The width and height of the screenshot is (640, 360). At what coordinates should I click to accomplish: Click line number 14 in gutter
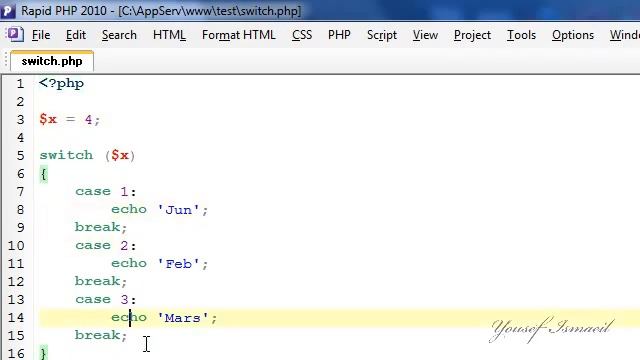click(x=16, y=317)
